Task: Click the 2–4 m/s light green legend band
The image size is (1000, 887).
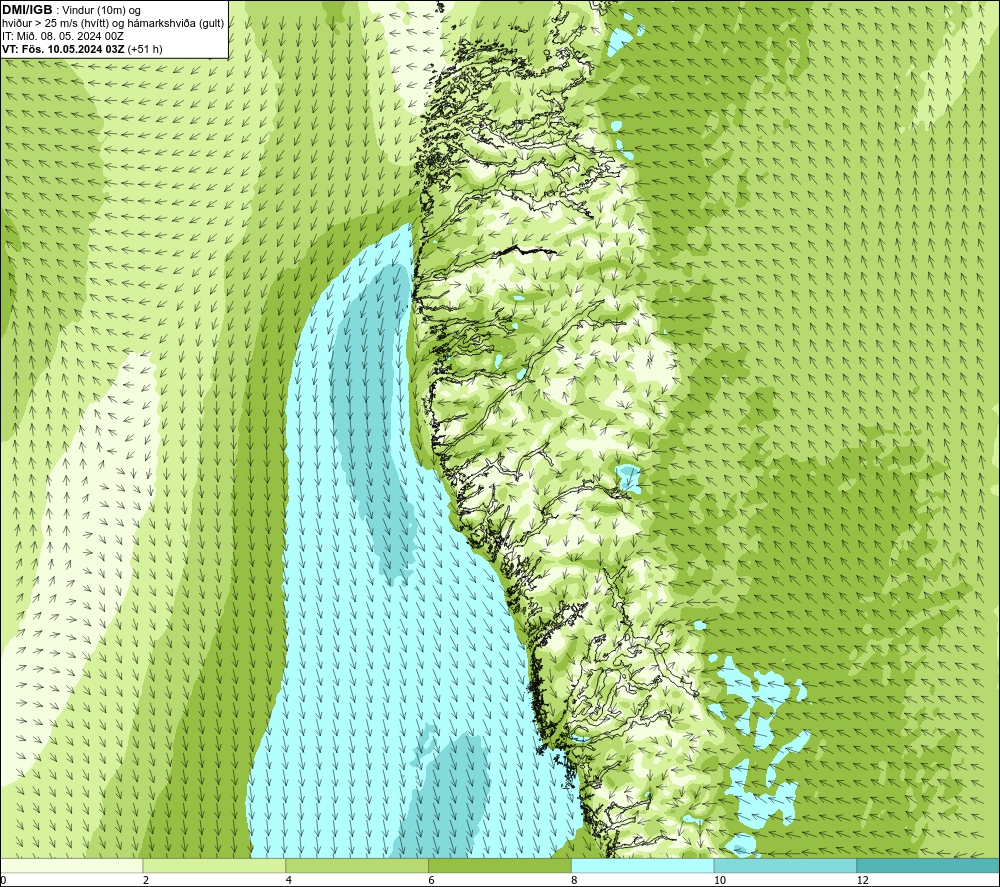Action: tap(214, 865)
